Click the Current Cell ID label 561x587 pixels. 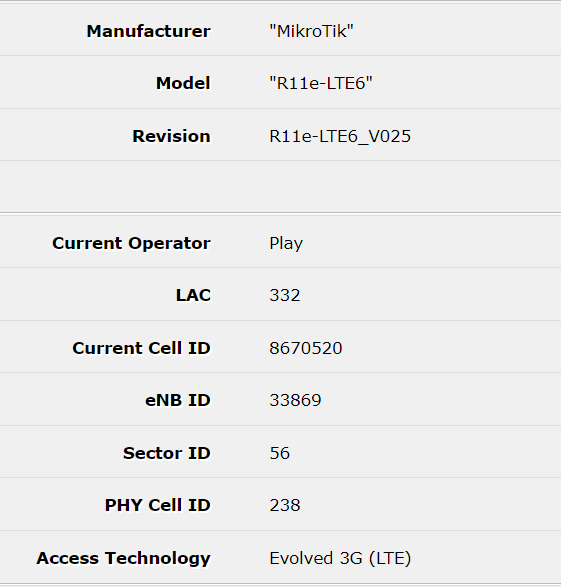tap(141, 348)
